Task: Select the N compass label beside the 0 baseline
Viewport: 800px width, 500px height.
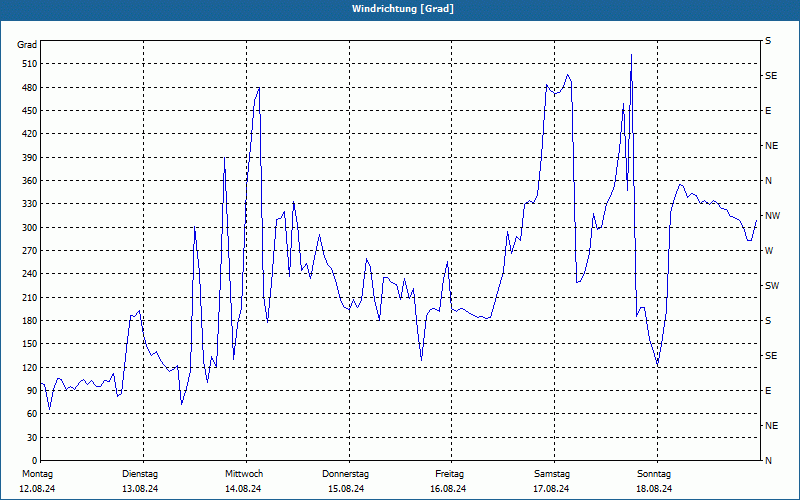Action: point(769,461)
